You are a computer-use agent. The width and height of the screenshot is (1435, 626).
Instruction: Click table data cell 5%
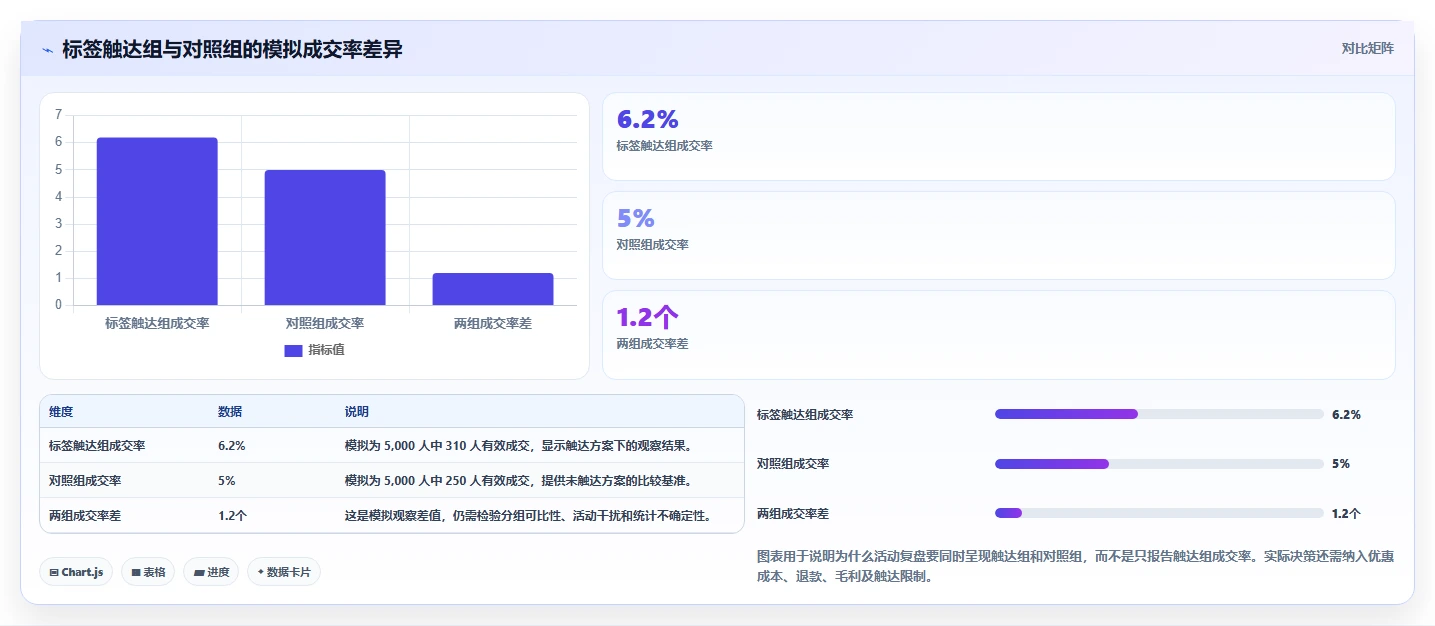[x=227, y=481]
